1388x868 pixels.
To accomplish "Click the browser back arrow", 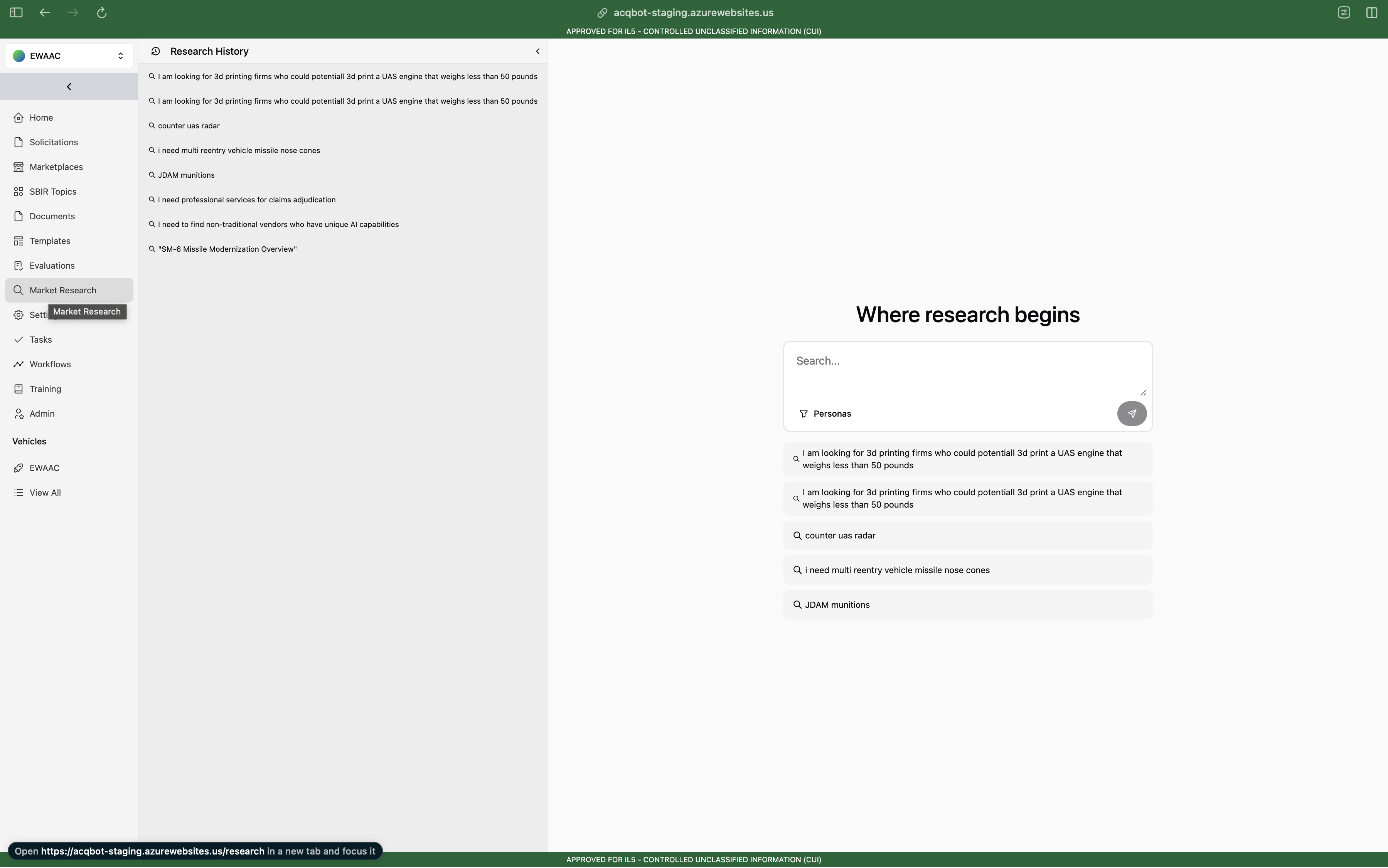I will [x=44, y=13].
